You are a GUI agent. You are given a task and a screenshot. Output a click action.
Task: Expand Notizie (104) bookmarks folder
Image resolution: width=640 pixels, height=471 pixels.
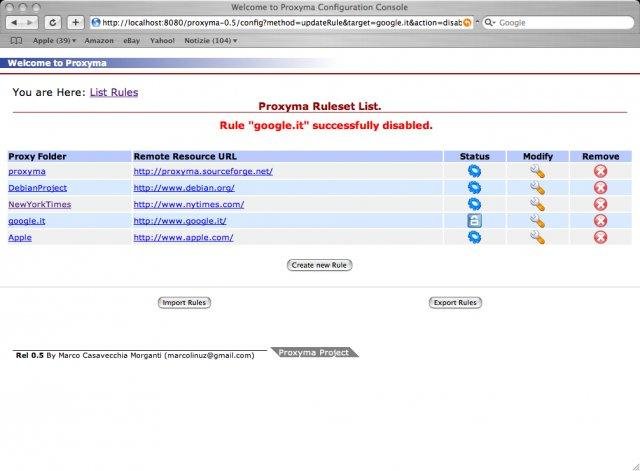211,40
